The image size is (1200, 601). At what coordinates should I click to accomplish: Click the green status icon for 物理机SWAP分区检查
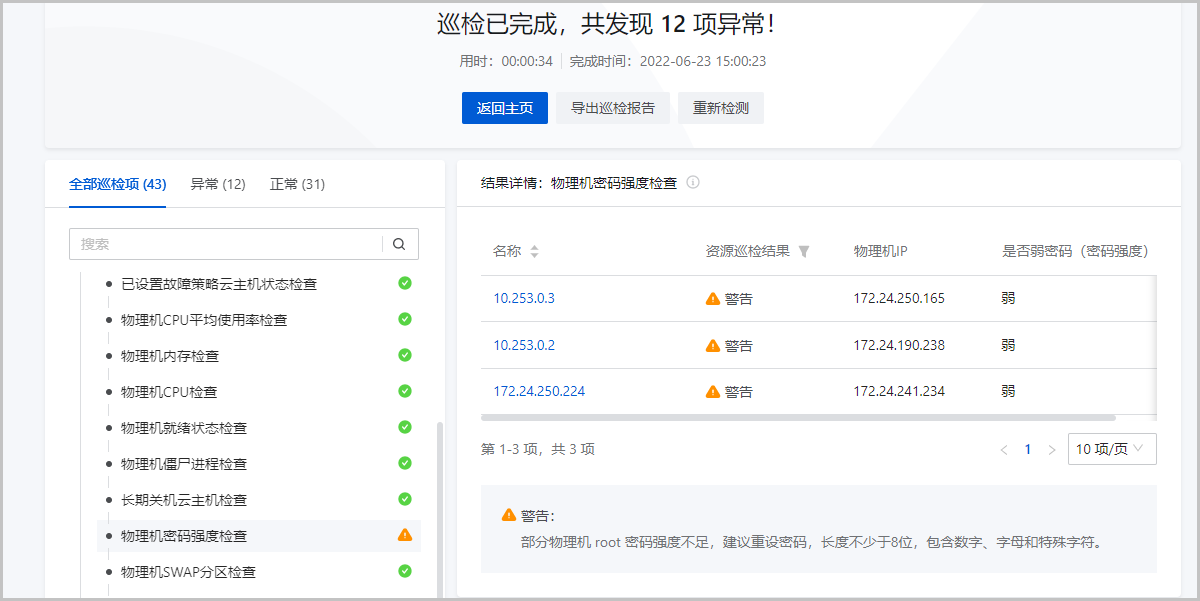[405, 571]
